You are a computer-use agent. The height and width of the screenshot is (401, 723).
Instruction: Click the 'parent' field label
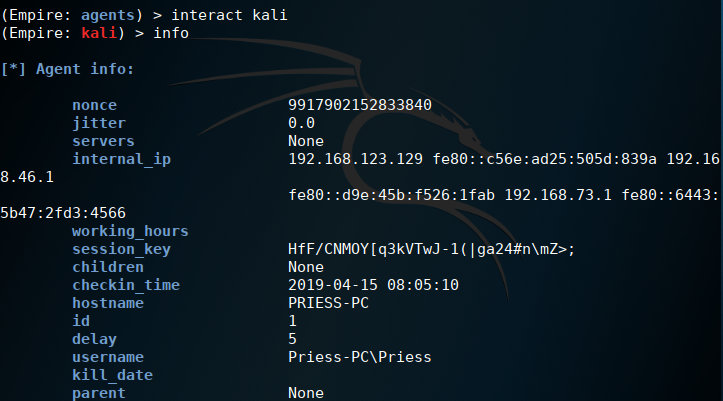[99, 393]
